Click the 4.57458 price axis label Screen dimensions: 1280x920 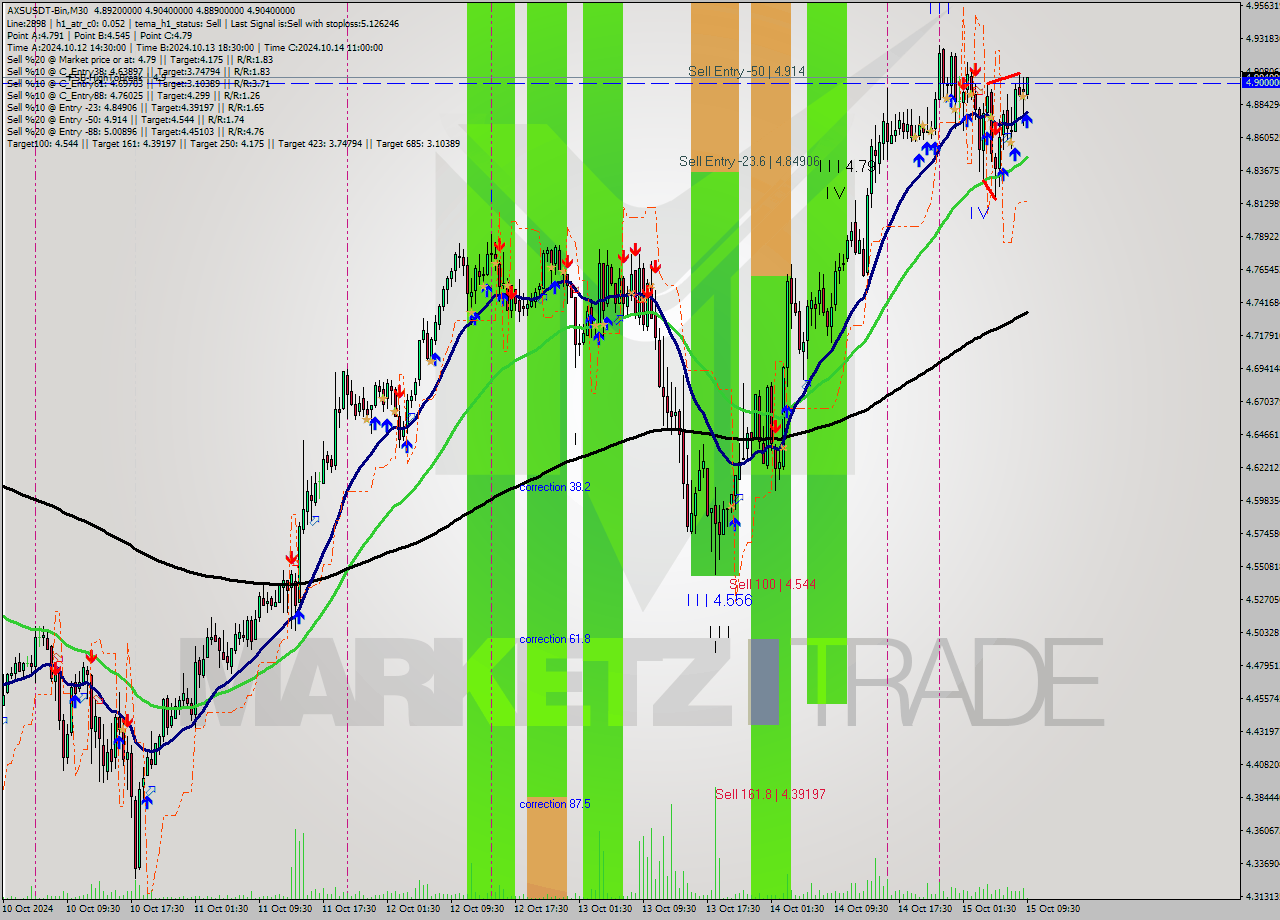(1262, 533)
